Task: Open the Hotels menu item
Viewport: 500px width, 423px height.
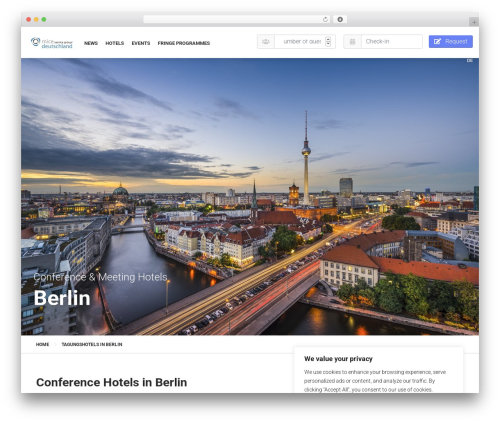Action: tap(115, 43)
